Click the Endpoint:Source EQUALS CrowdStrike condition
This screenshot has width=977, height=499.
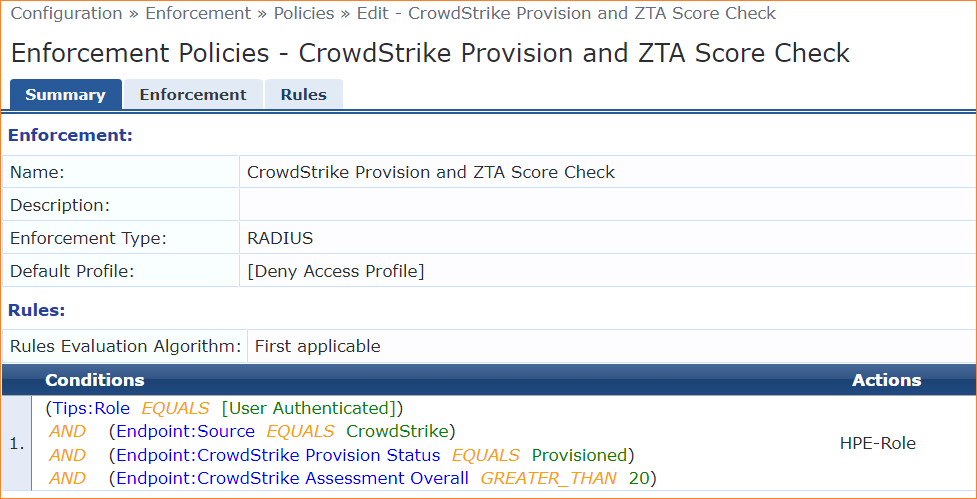pos(282,432)
